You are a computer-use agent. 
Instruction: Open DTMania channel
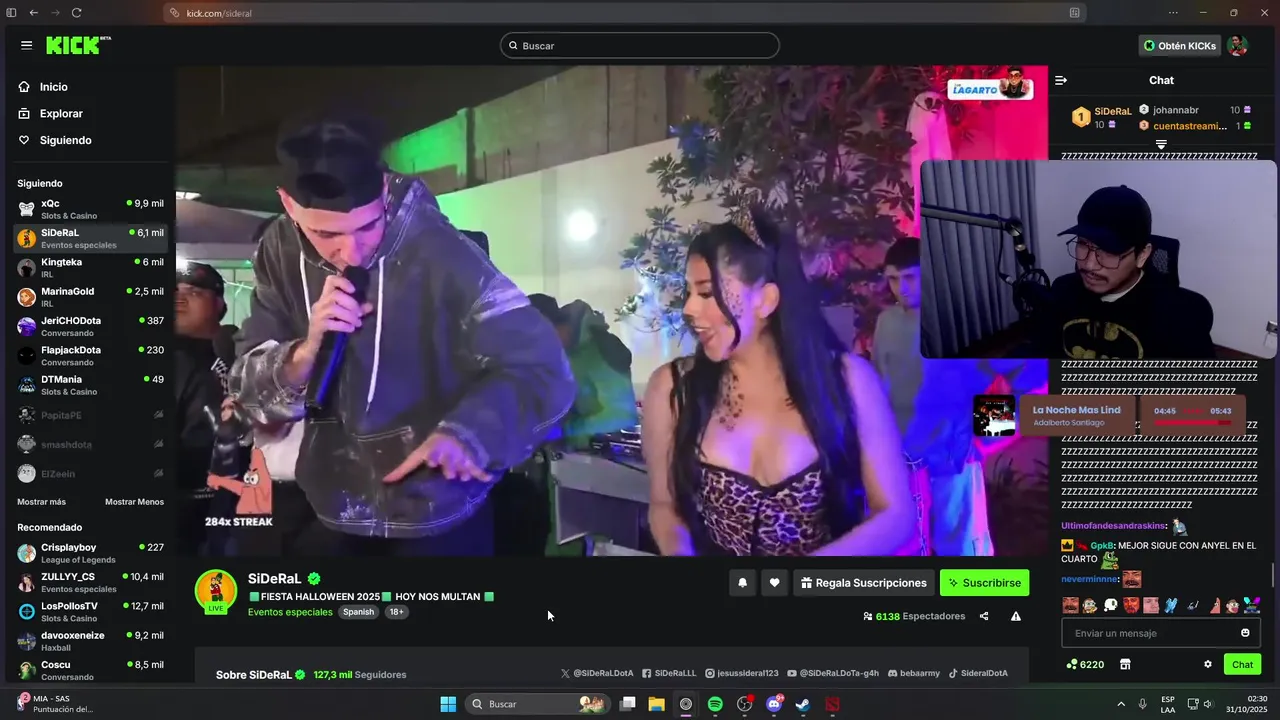pyautogui.click(x=90, y=385)
